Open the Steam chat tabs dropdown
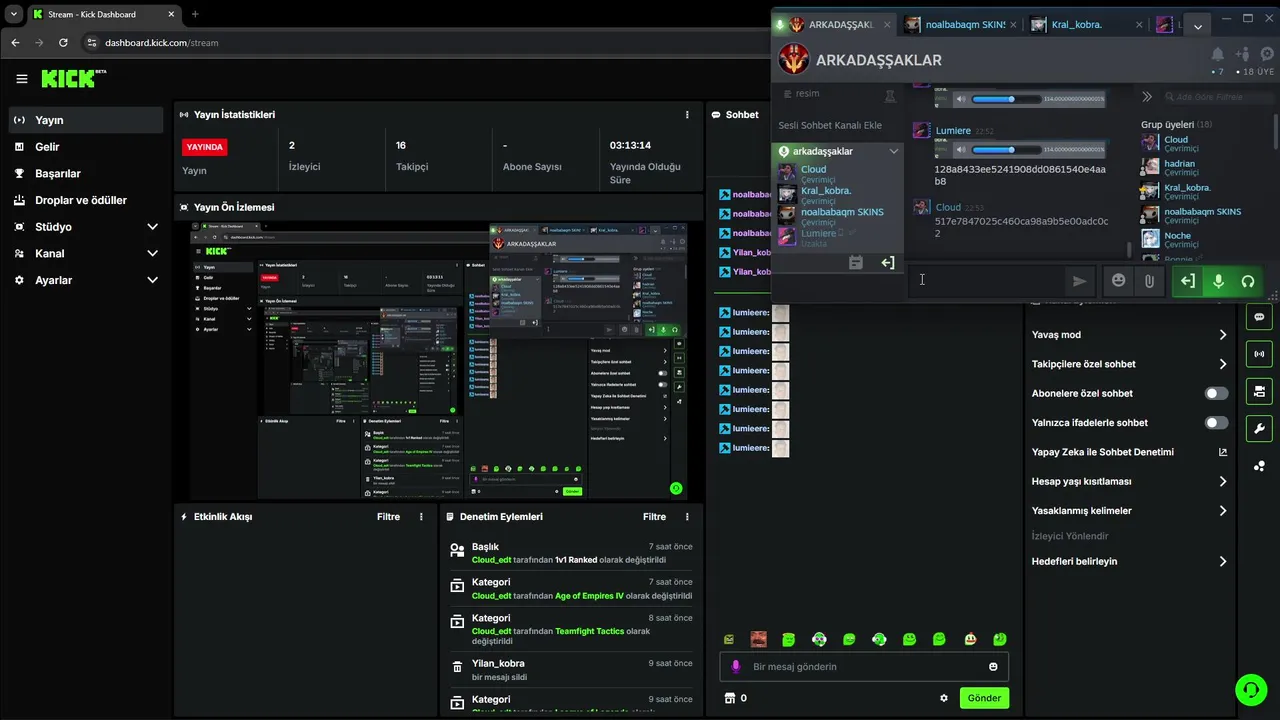 pyautogui.click(x=1198, y=27)
